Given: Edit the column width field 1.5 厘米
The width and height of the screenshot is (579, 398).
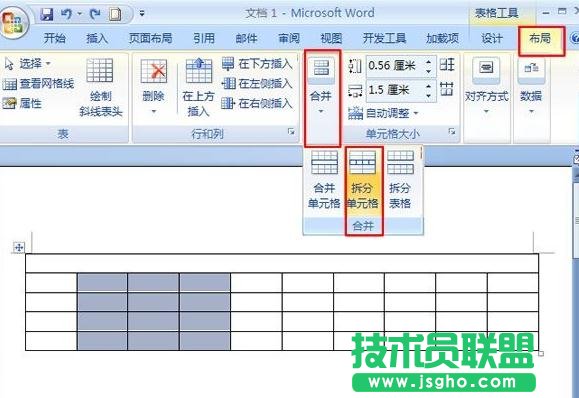Looking at the screenshot, I should (394, 90).
